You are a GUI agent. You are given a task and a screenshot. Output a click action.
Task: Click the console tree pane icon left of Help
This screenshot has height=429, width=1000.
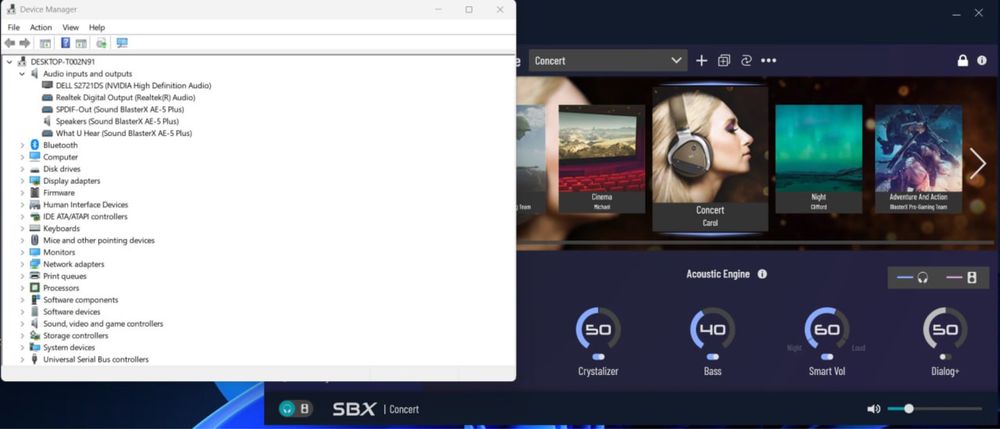(45, 43)
